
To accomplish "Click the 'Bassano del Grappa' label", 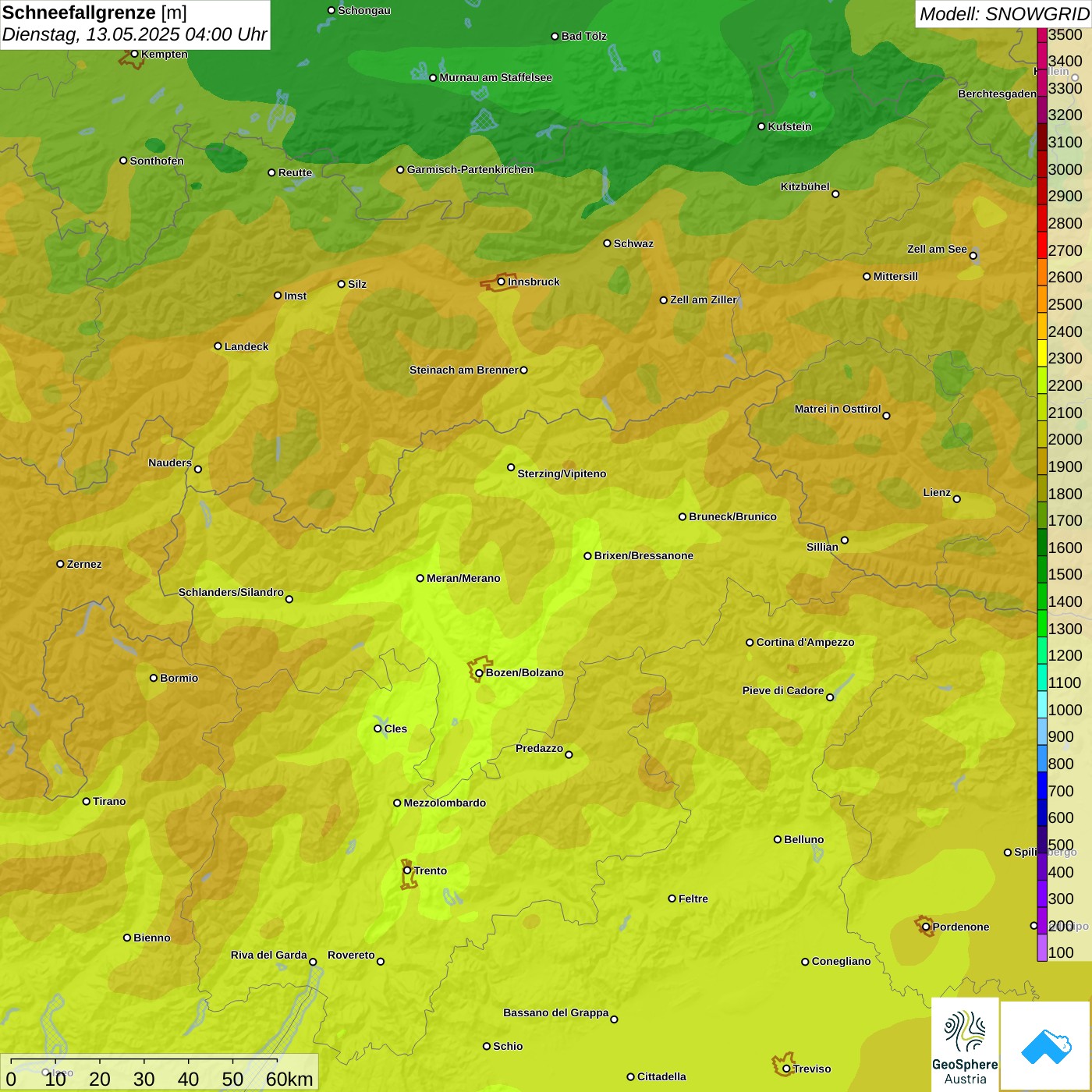I will (556, 1012).
